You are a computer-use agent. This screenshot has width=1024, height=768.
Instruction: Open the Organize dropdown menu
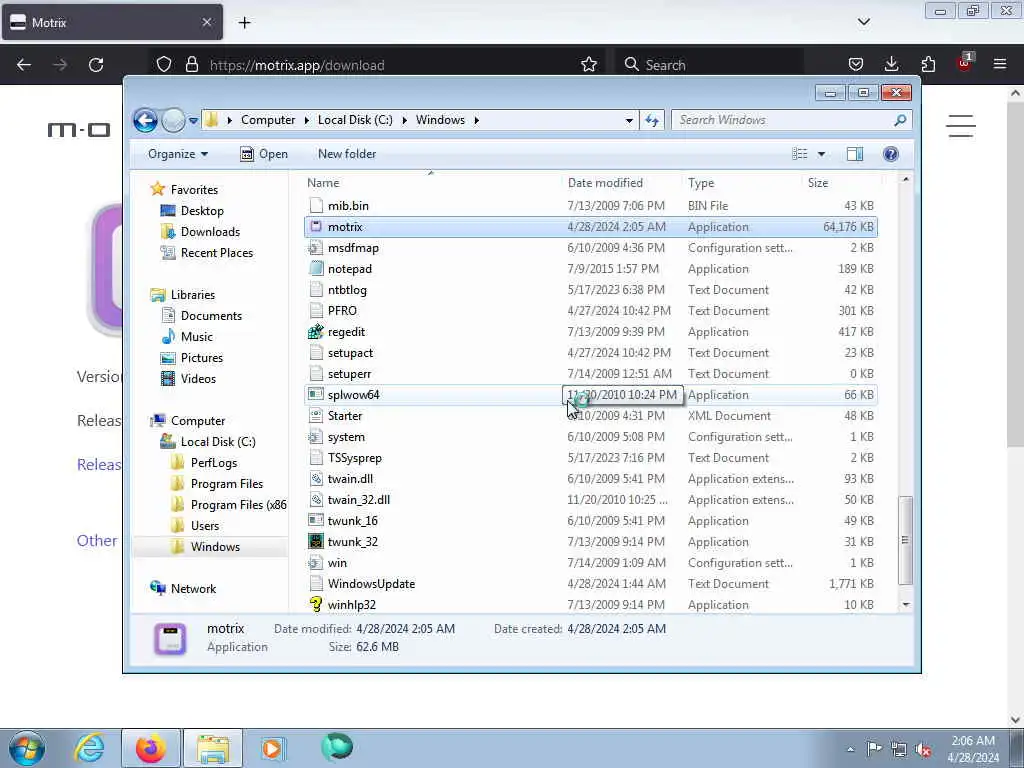pos(178,154)
